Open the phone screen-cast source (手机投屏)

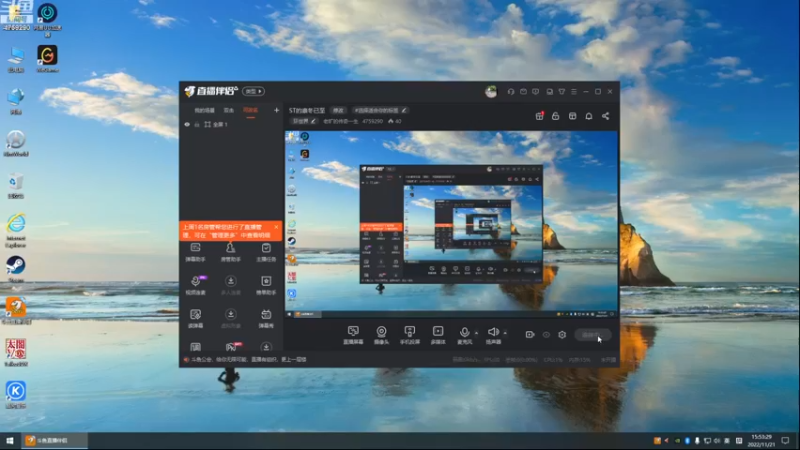[x=410, y=335]
